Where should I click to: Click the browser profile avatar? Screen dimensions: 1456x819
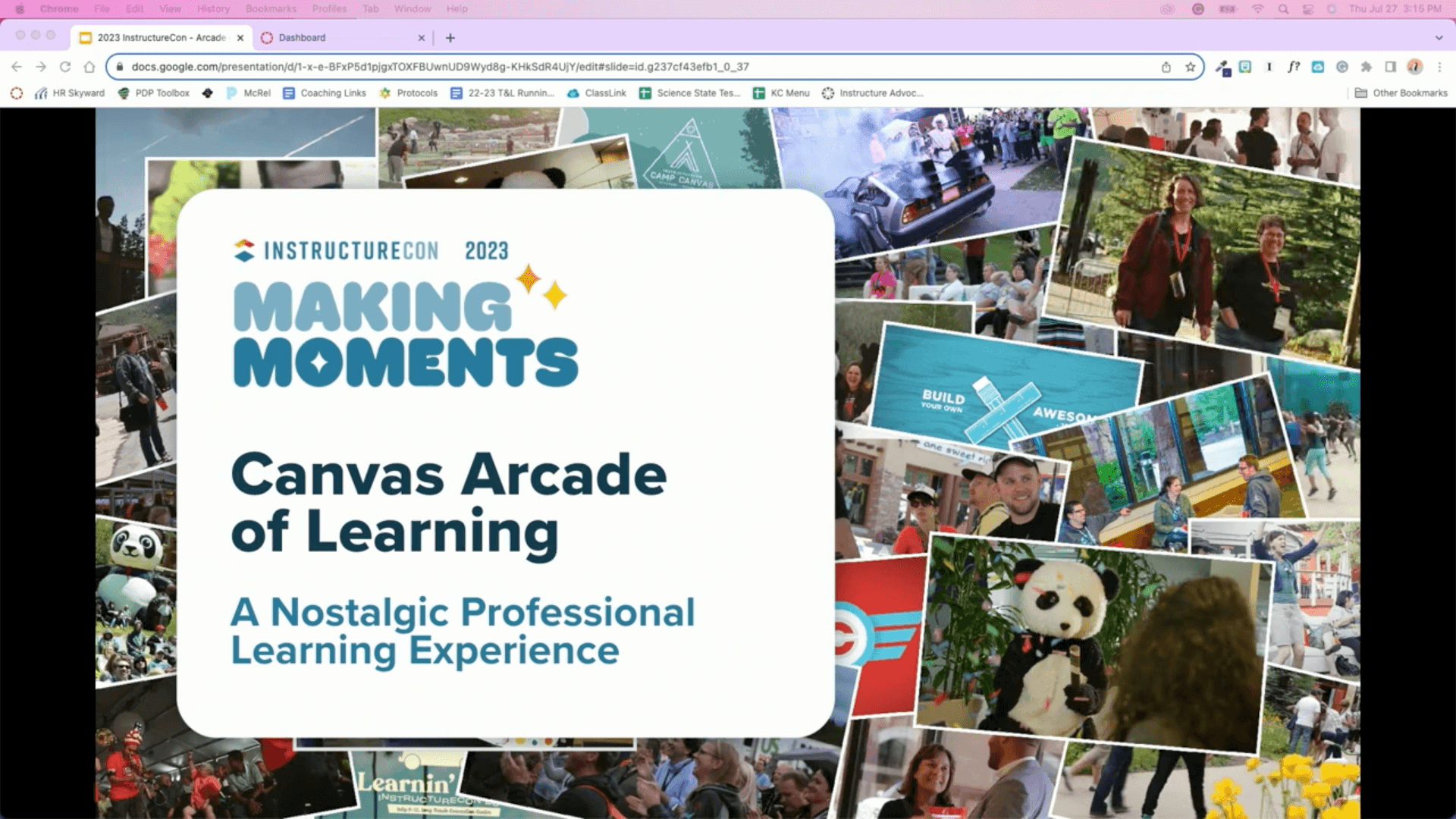point(1416,67)
